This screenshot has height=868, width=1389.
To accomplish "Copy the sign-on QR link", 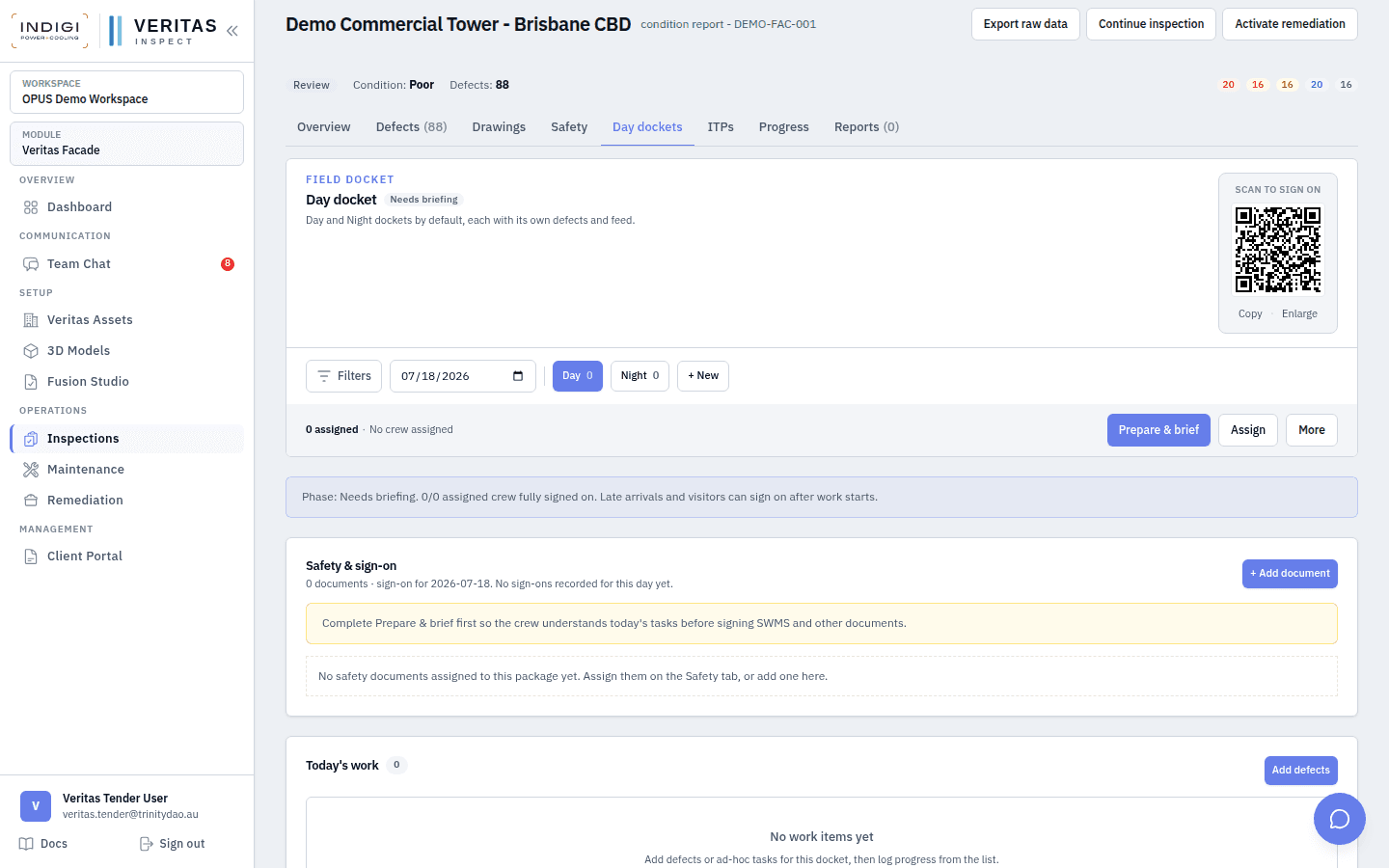I will (x=1250, y=314).
